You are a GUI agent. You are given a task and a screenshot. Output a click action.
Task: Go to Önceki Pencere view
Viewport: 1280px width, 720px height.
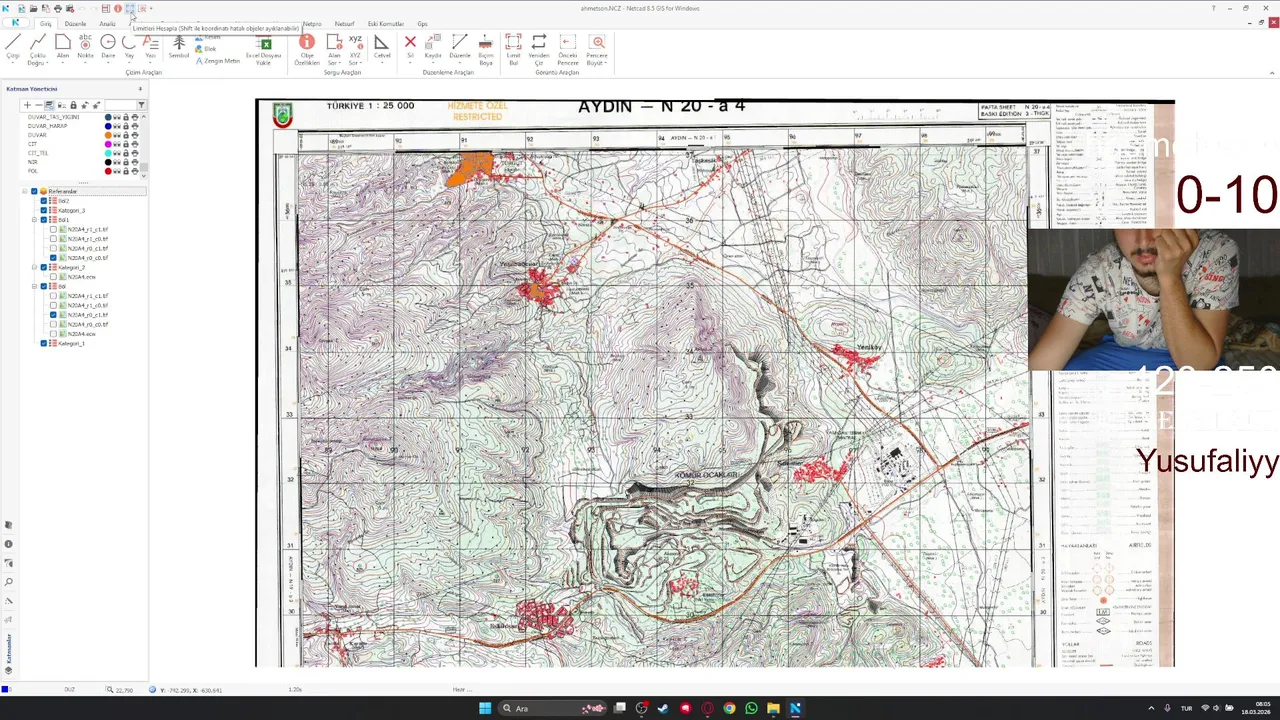tap(568, 50)
